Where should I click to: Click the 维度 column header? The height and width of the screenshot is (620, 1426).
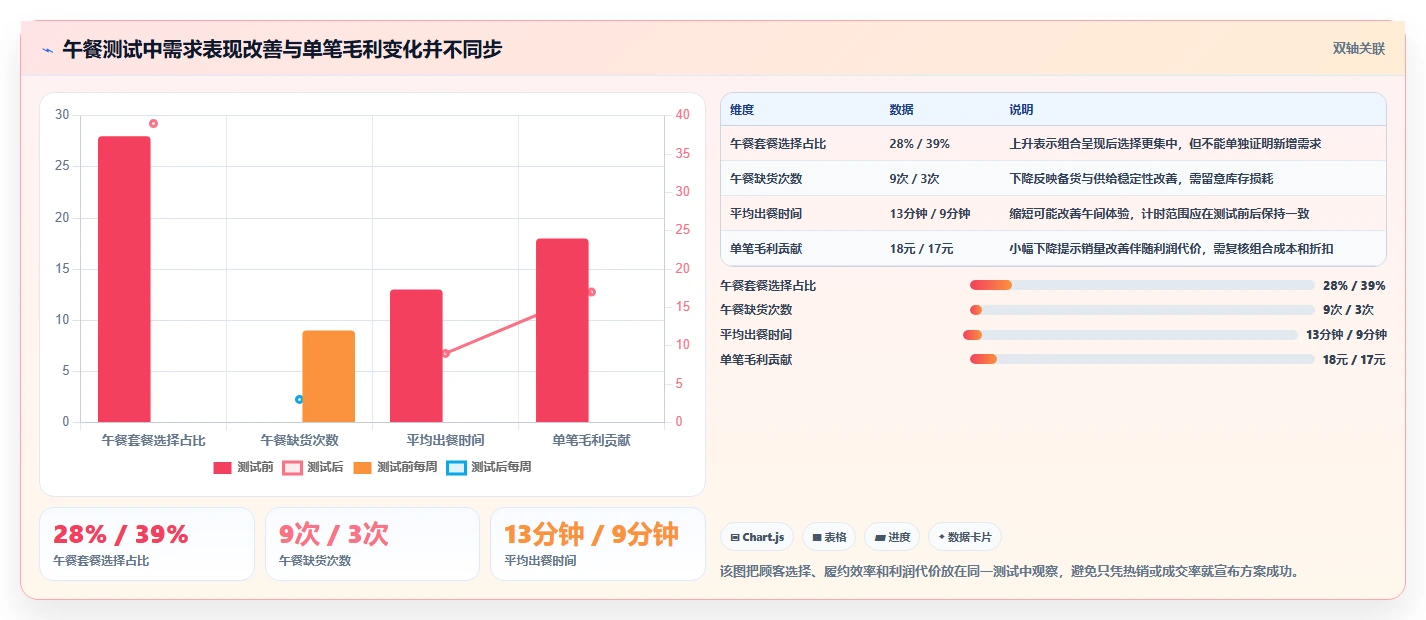point(742,110)
